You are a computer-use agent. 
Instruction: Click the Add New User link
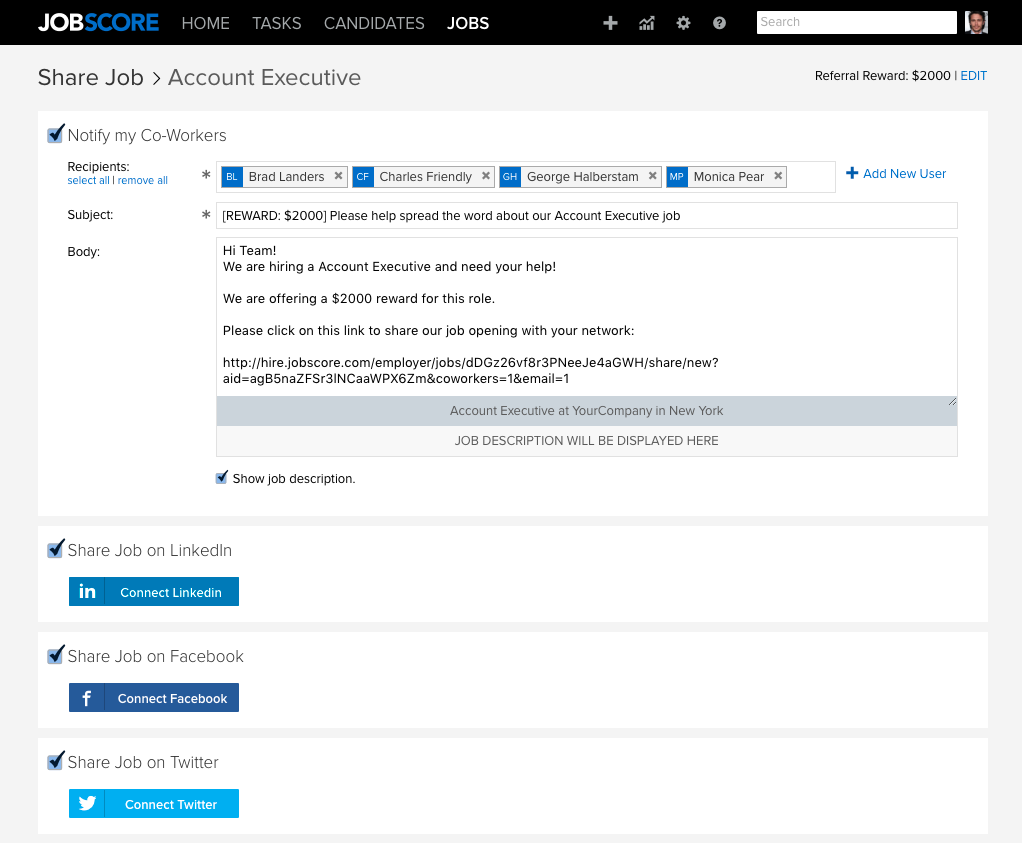(896, 174)
